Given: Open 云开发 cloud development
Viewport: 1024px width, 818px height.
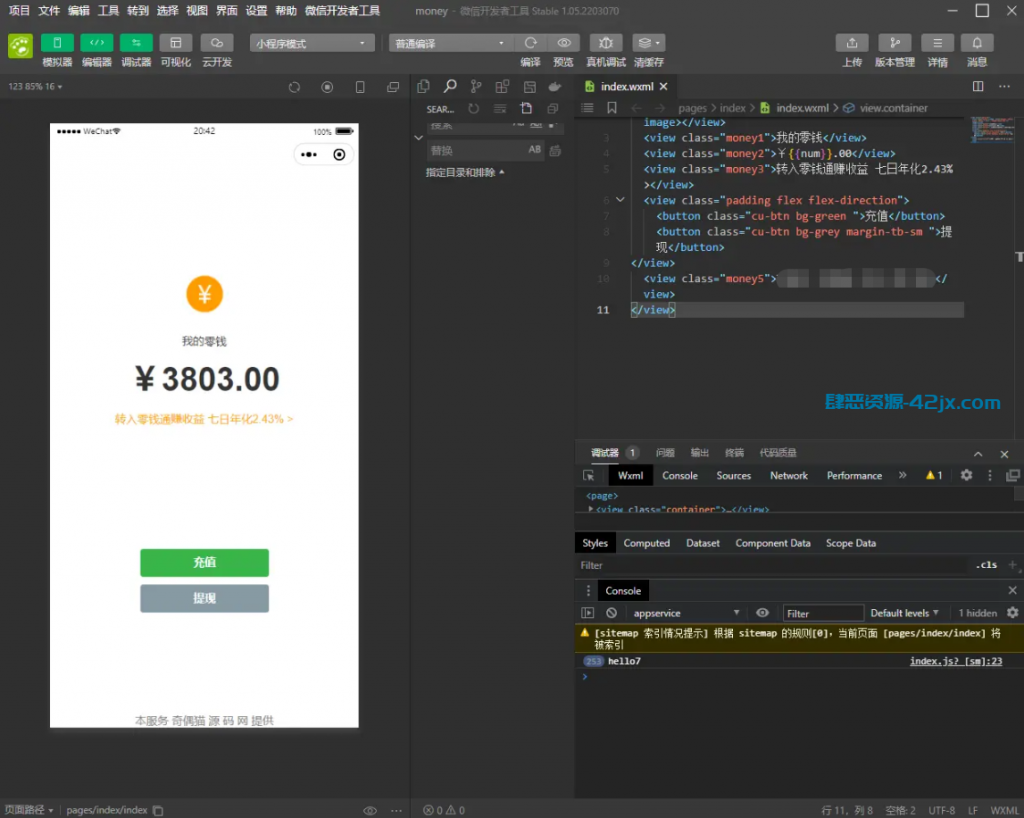Looking at the screenshot, I should click(x=217, y=43).
